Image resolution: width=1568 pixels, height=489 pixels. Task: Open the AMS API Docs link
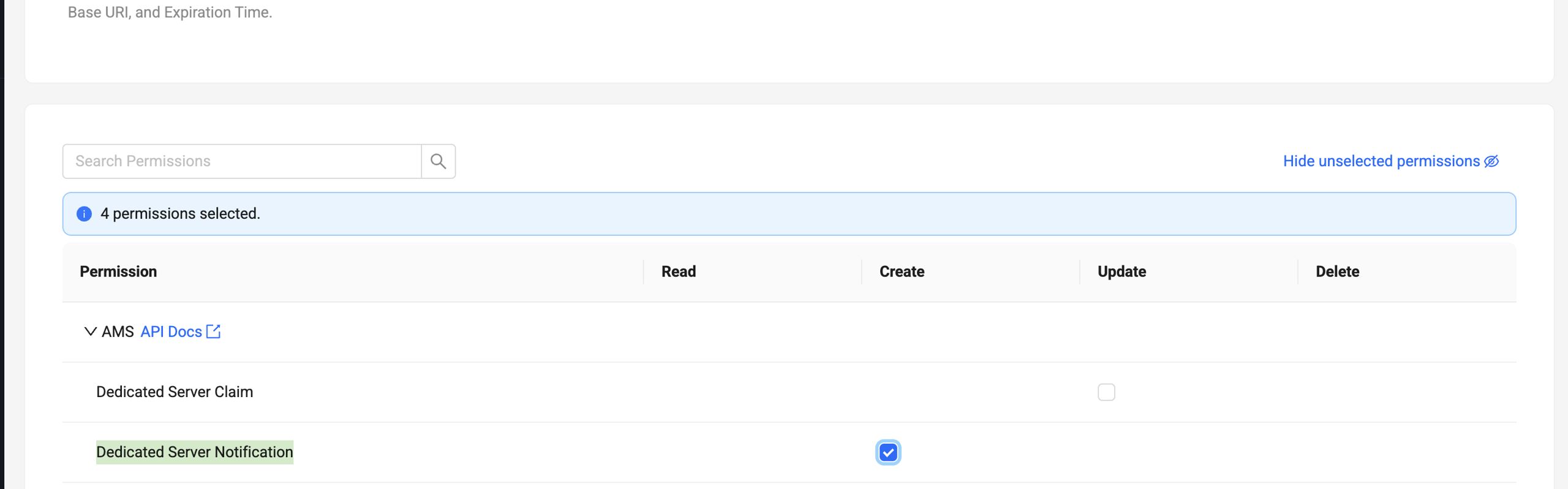click(x=171, y=332)
